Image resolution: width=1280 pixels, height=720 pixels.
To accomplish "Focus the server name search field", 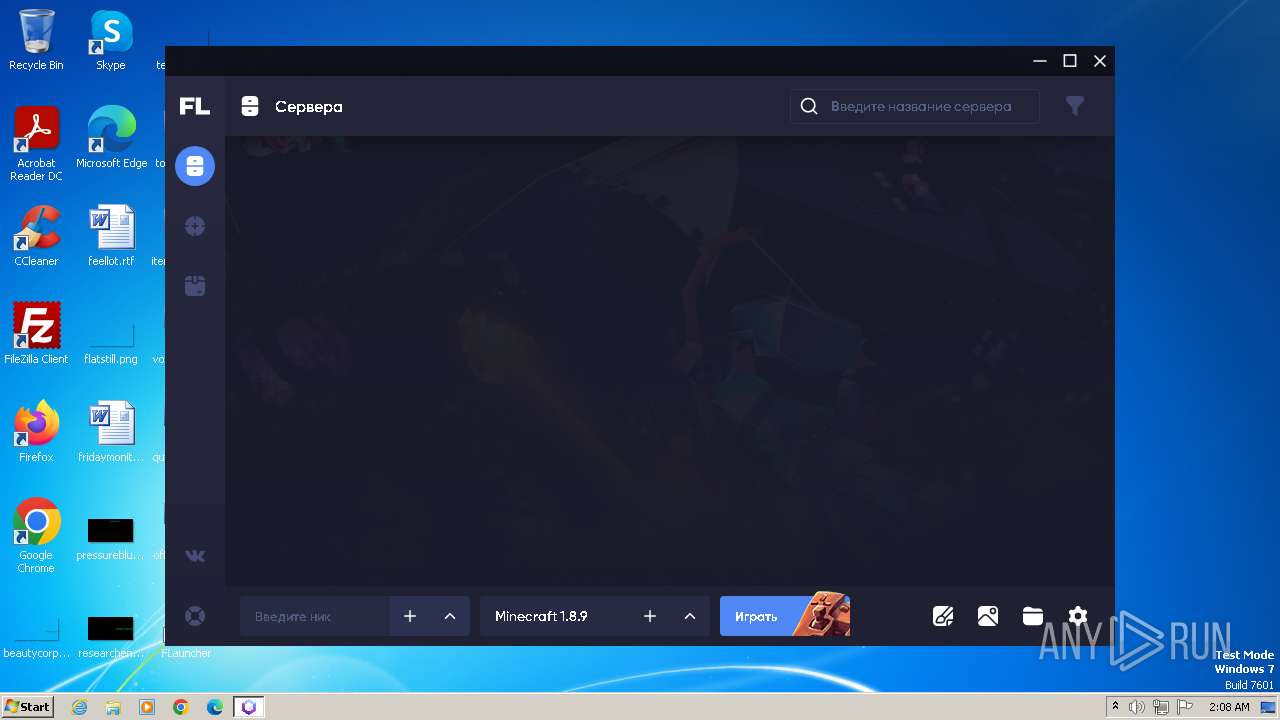I will click(x=915, y=106).
